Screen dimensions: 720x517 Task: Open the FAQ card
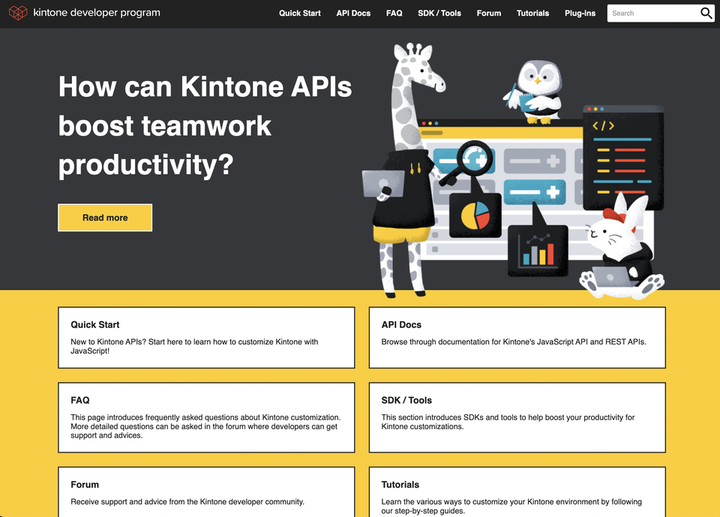[x=207, y=417]
